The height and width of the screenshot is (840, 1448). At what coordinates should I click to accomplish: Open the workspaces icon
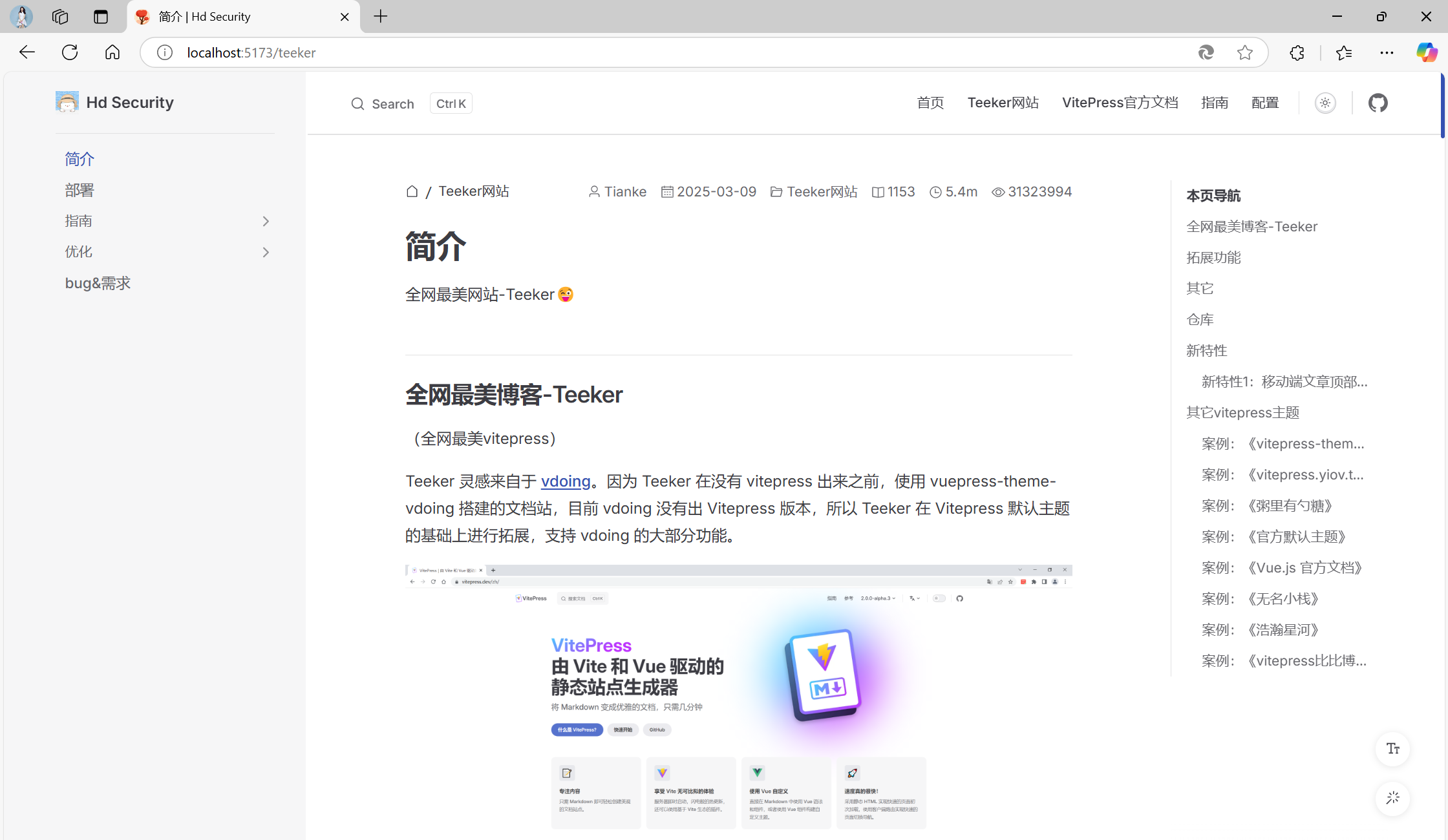60,16
